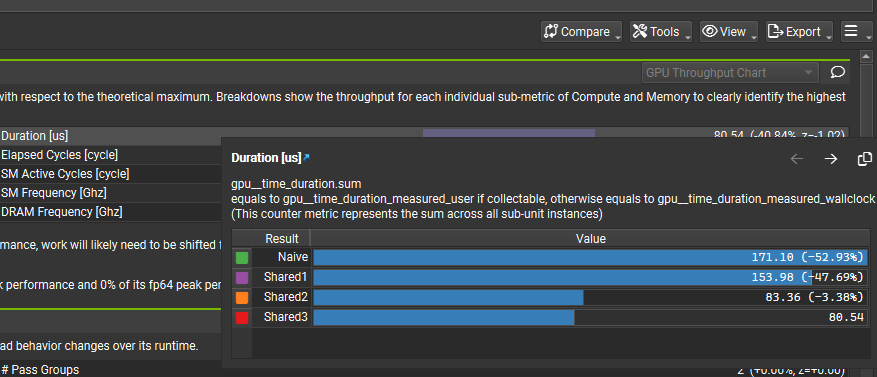Image resolution: width=877 pixels, height=377 pixels.
Task: Click the vertical scrollbar up arrow
Action: tap(866, 56)
